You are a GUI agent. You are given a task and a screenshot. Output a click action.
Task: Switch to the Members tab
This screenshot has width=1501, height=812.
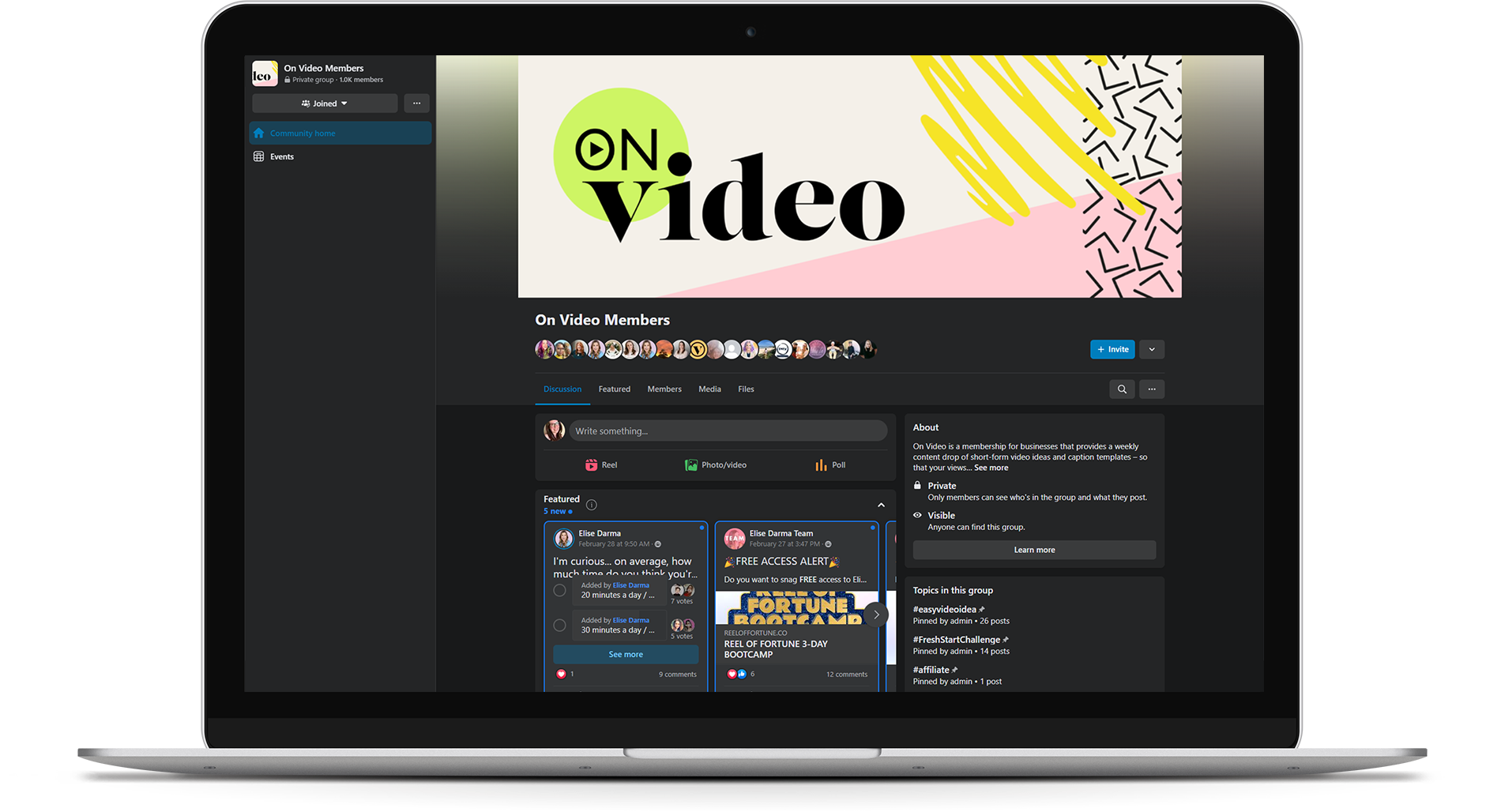(664, 389)
